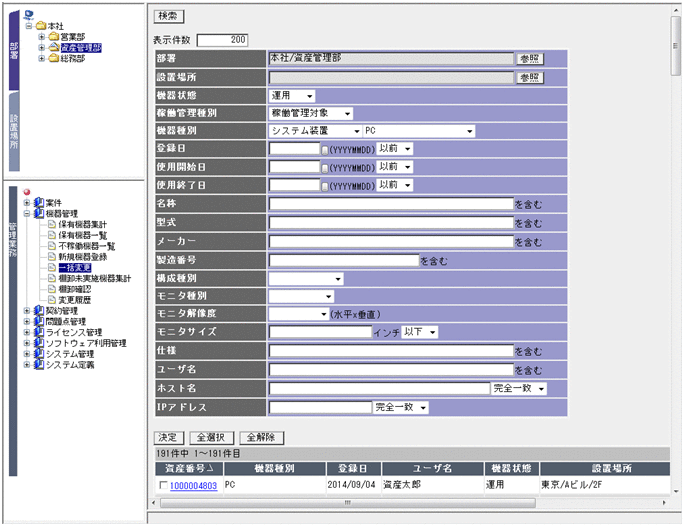The image size is (685, 528).
Task: Click the 資産管理部 open folder icon
Action: [54, 47]
